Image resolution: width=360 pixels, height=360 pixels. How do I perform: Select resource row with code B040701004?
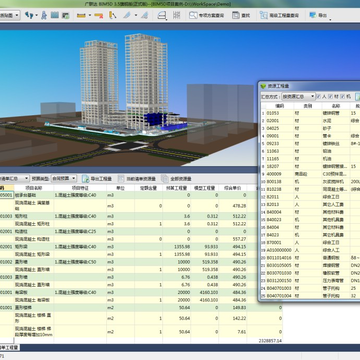pos(310,296)
